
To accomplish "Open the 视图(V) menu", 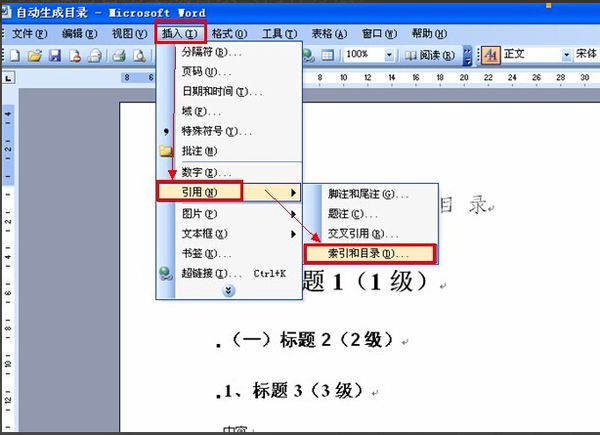I will point(129,34).
